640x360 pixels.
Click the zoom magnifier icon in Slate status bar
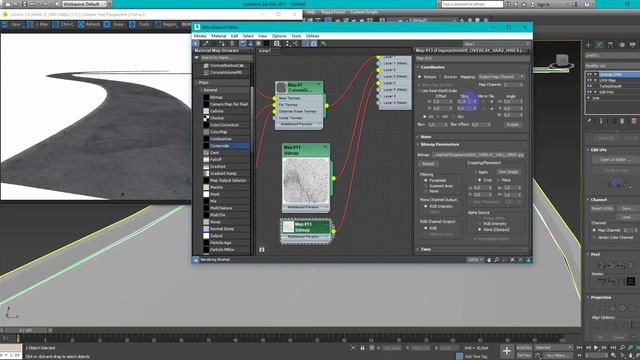(x=497, y=260)
